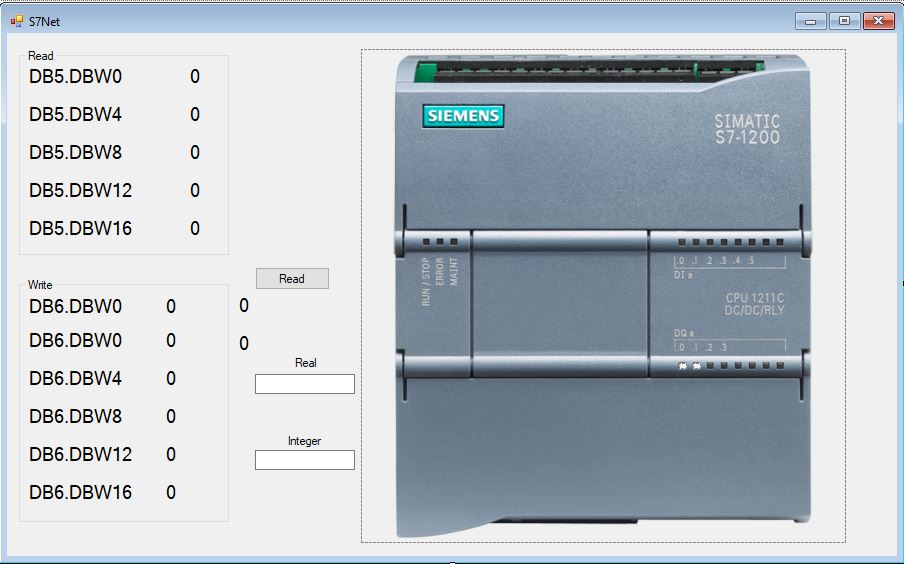Select the DB5.DBW4 label
Screen dimensions: 904x564
76,115
